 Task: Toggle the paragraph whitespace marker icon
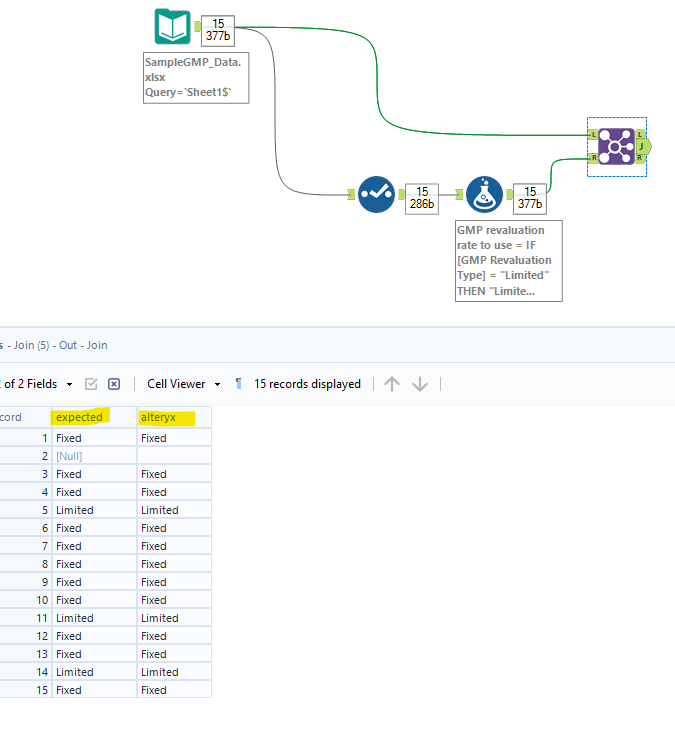point(238,384)
